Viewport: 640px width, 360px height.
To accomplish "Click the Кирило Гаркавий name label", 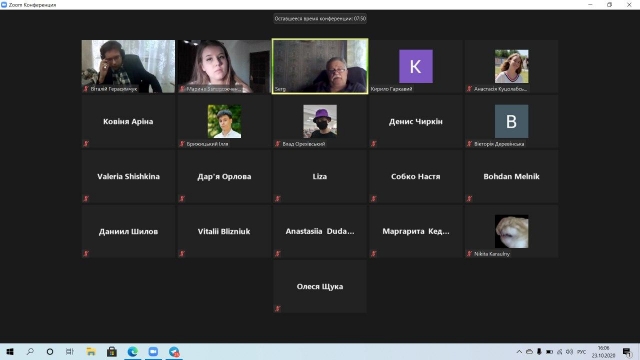I will [391, 89].
